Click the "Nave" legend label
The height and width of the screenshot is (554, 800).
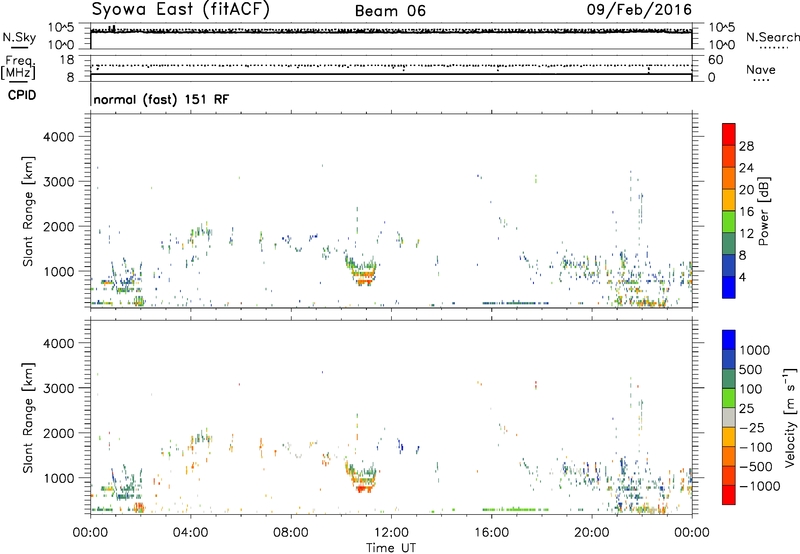pos(760,69)
